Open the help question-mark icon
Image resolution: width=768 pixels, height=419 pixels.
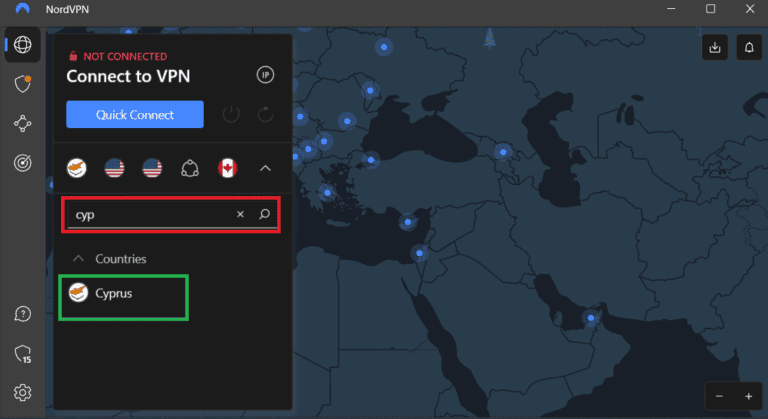[22, 316]
